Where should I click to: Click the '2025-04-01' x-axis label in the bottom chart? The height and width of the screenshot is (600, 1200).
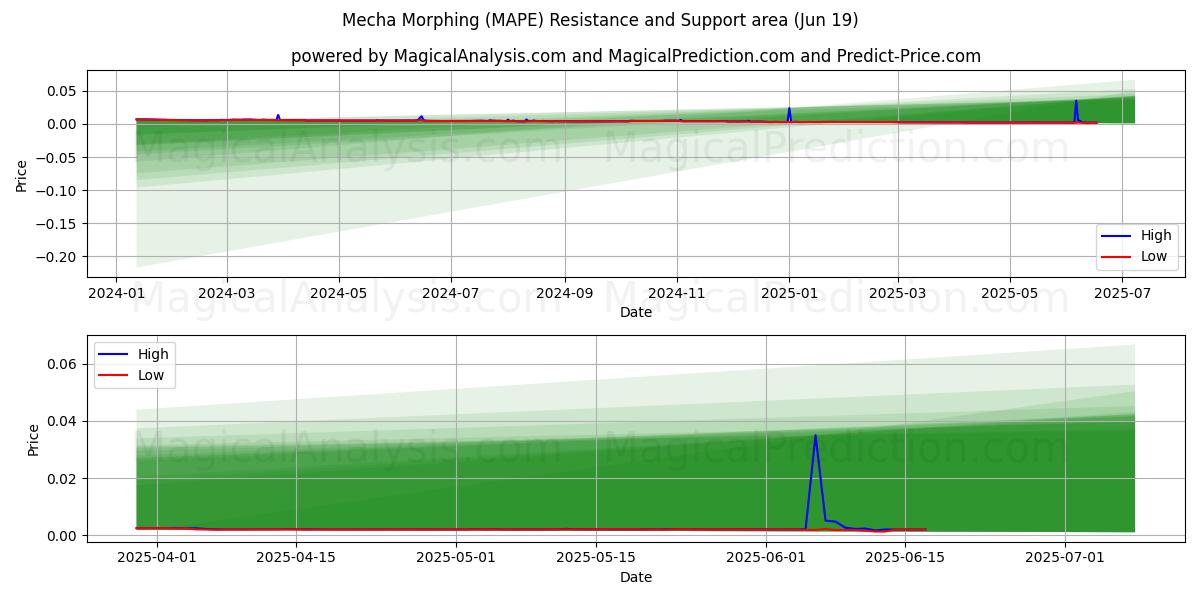click(156, 558)
